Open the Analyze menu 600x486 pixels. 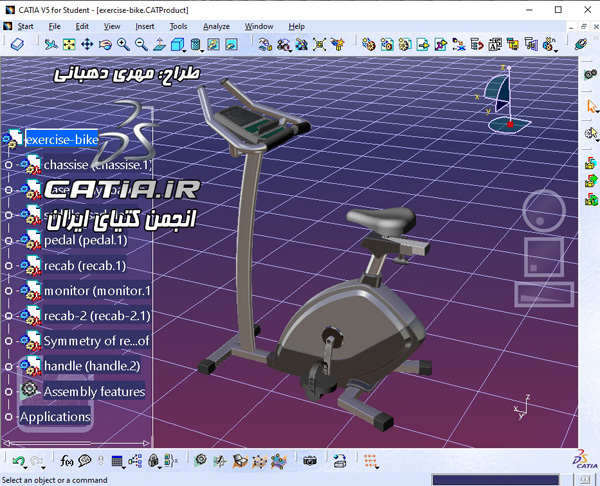(216, 26)
